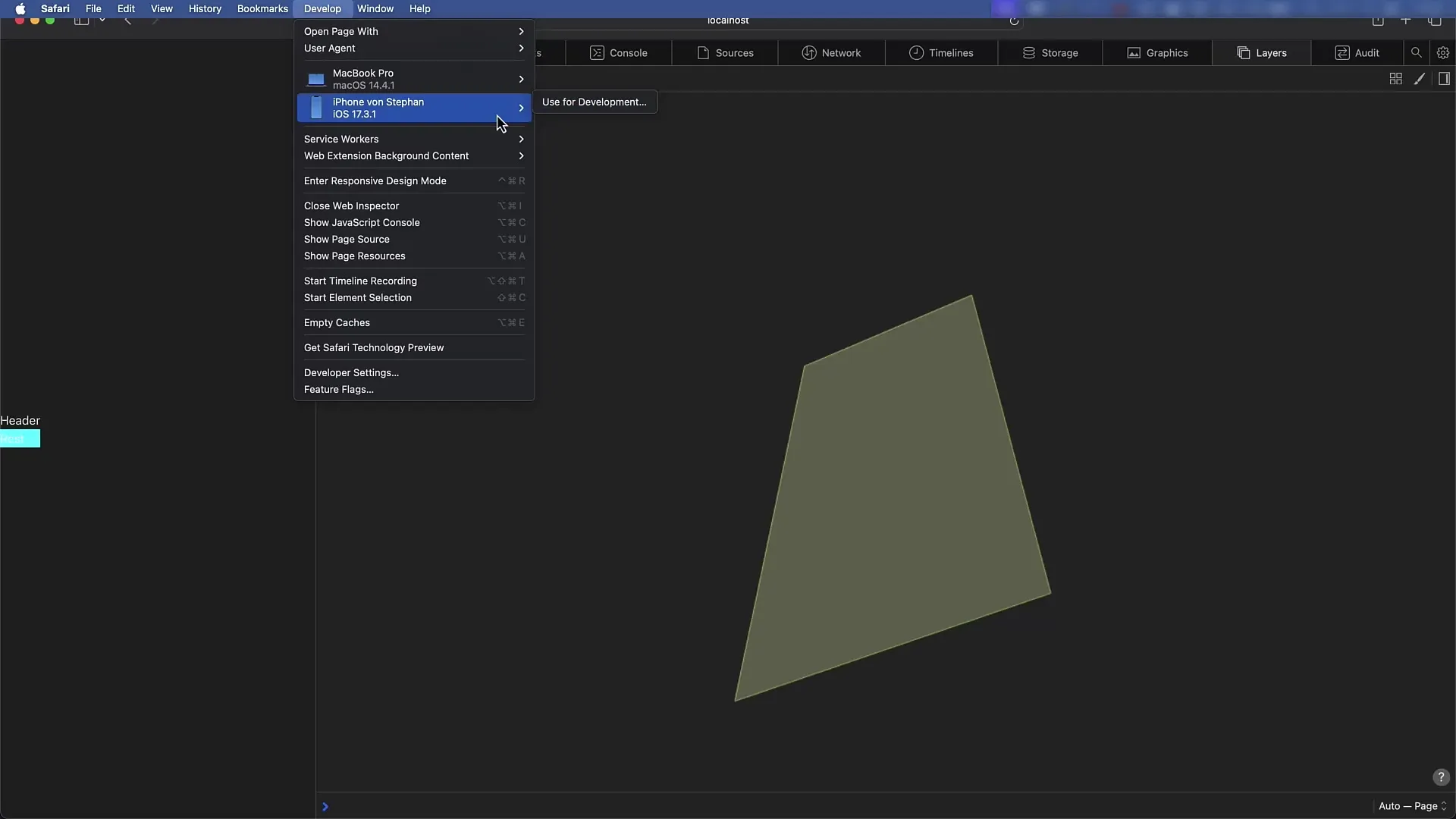Open the Console tab in Web Inspector

pos(618,53)
